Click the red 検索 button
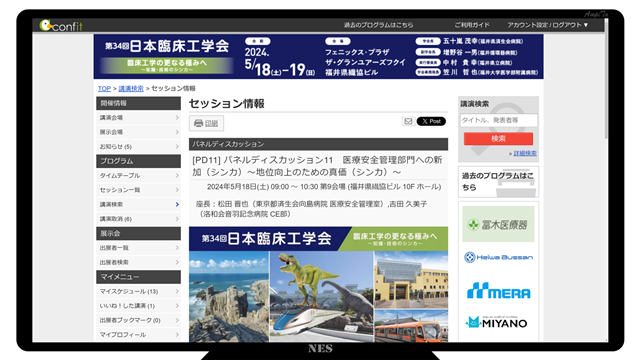640x360 pixels. [x=498, y=139]
